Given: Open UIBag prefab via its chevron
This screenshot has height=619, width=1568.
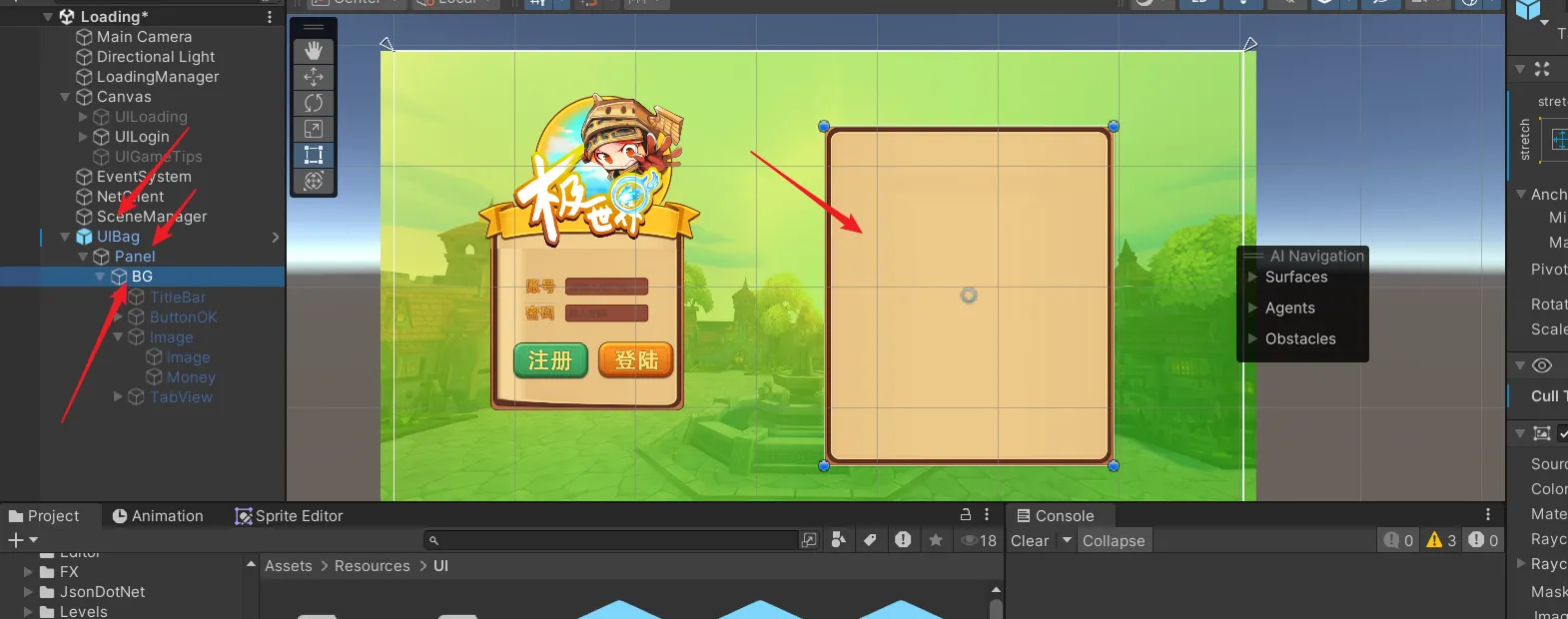Looking at the screenshot, I should [276, 237].
